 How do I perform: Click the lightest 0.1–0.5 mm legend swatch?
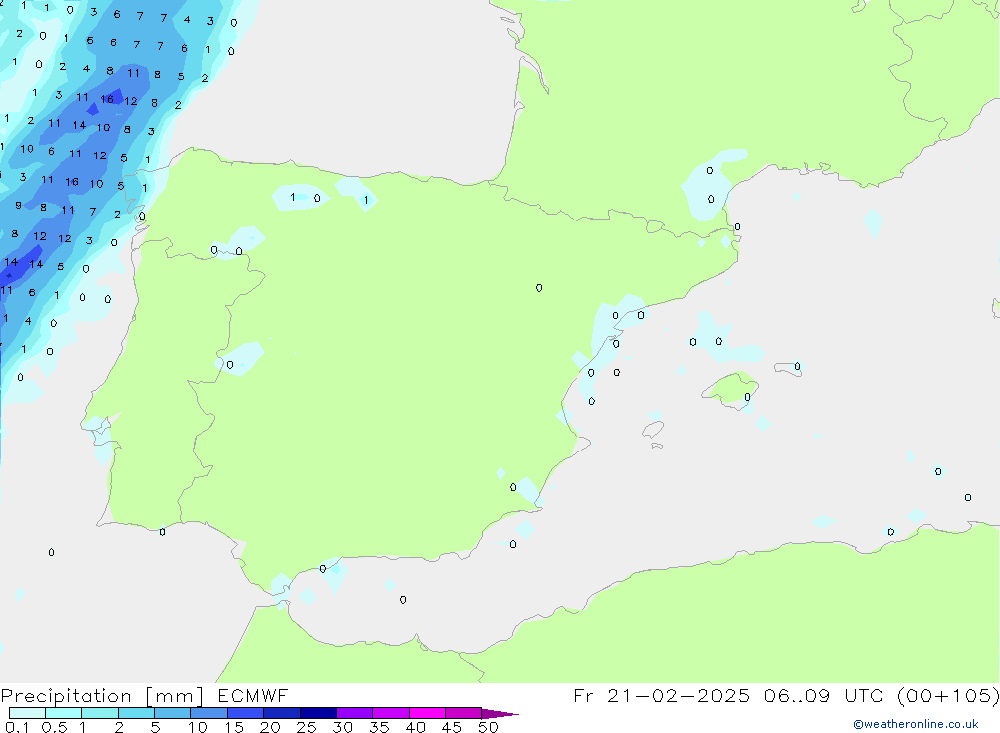[x=27, y=713]
